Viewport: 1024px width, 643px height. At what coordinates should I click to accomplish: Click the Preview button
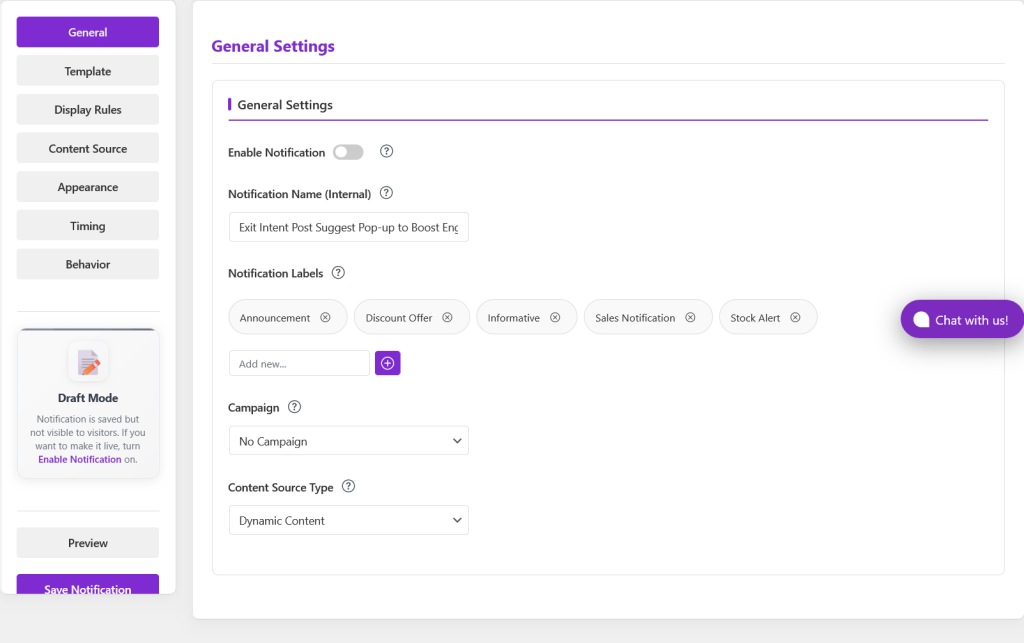[x=88, y=542]
